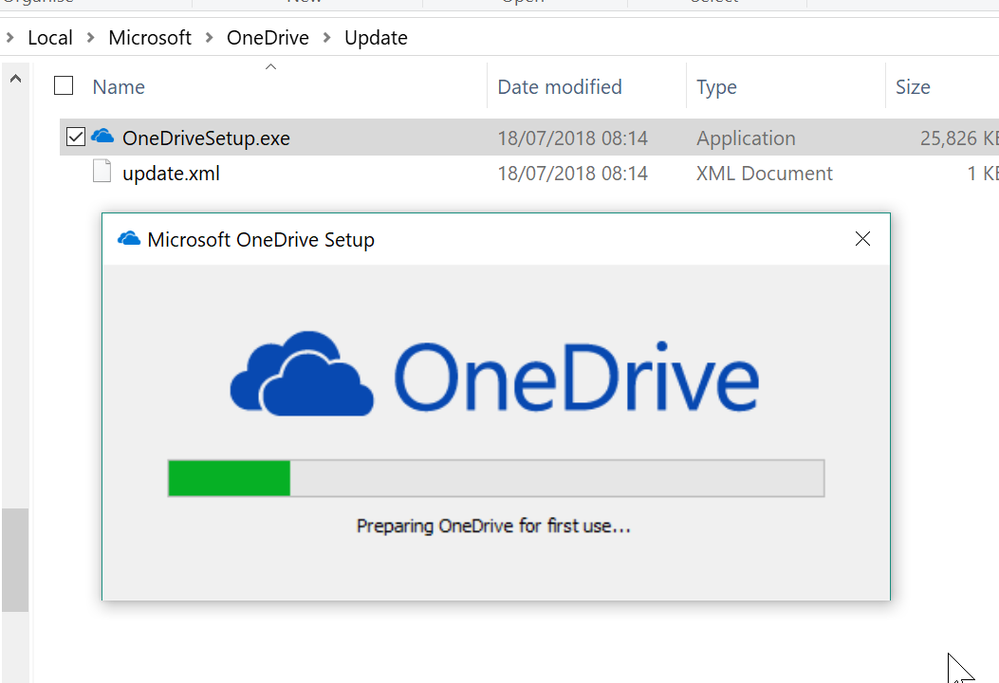Expand the chevron after Microsoft in the breadcrumb
Viewport: 999px width, 683px height.
(x=209, y=38)
